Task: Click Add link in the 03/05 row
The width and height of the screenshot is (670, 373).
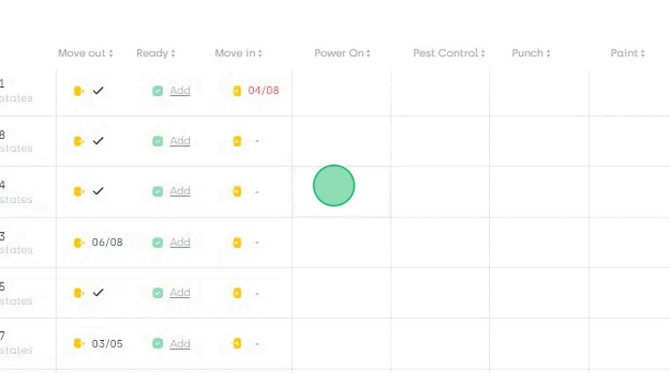Action: tap(180, 344)
